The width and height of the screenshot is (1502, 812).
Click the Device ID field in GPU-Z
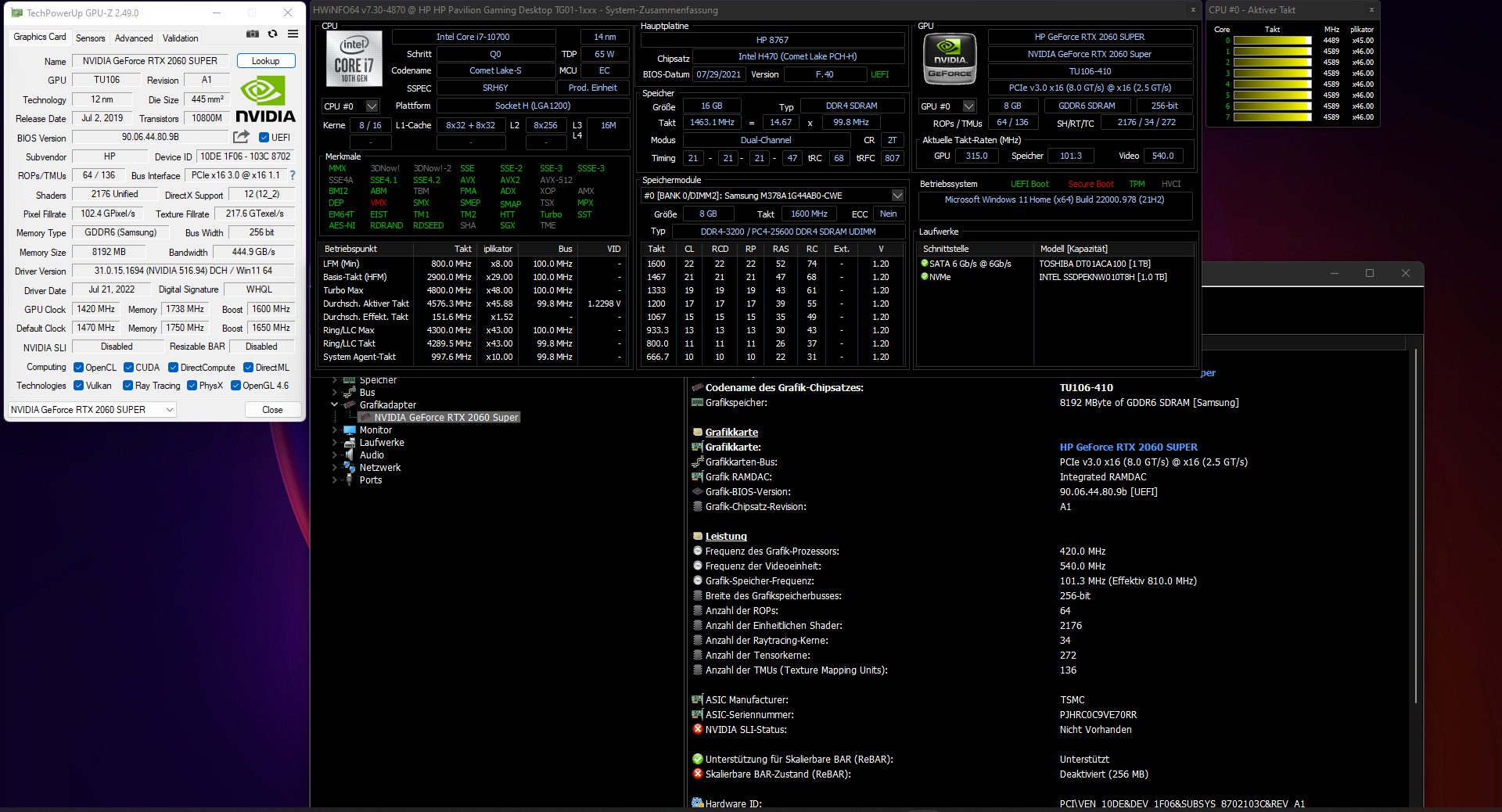point(245,156)
